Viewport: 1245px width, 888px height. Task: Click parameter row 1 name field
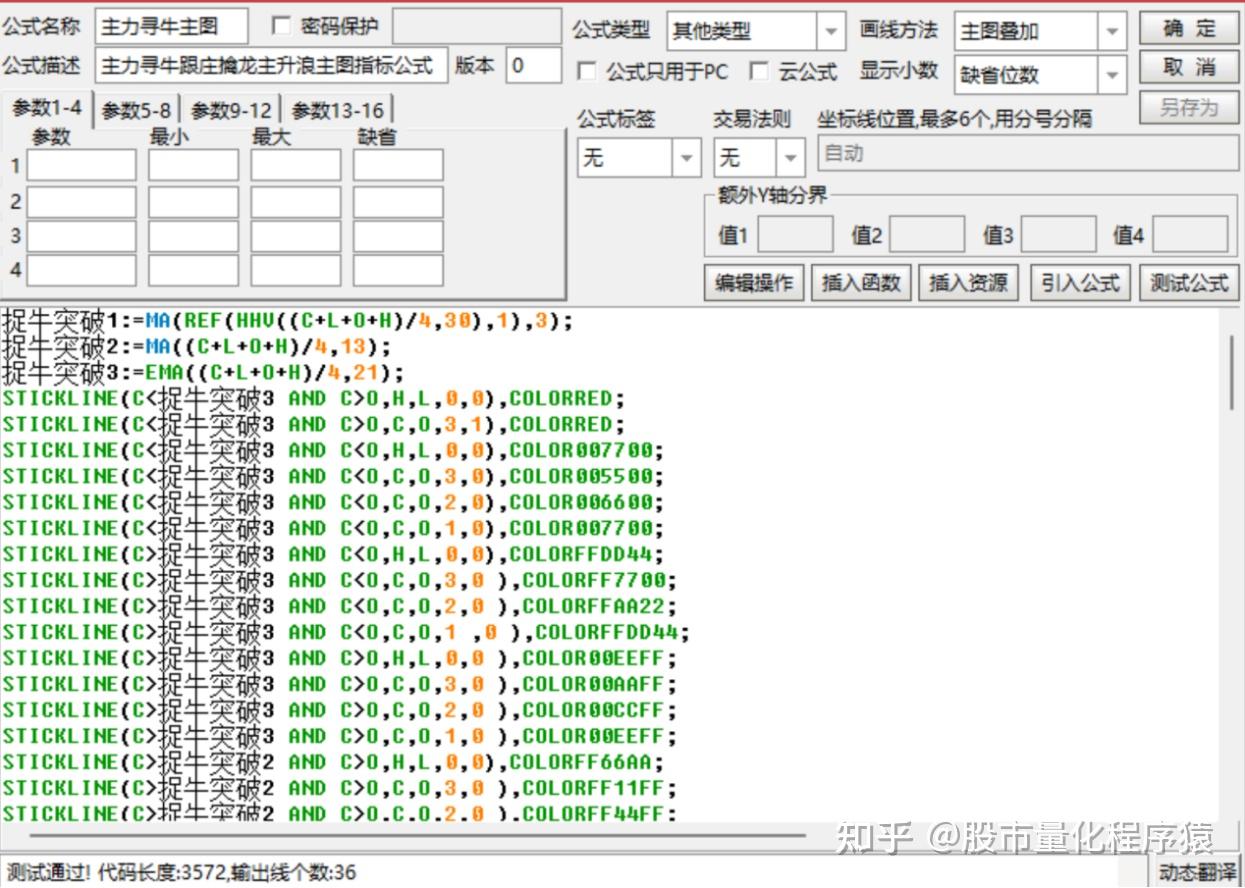(x=81, y=165)
